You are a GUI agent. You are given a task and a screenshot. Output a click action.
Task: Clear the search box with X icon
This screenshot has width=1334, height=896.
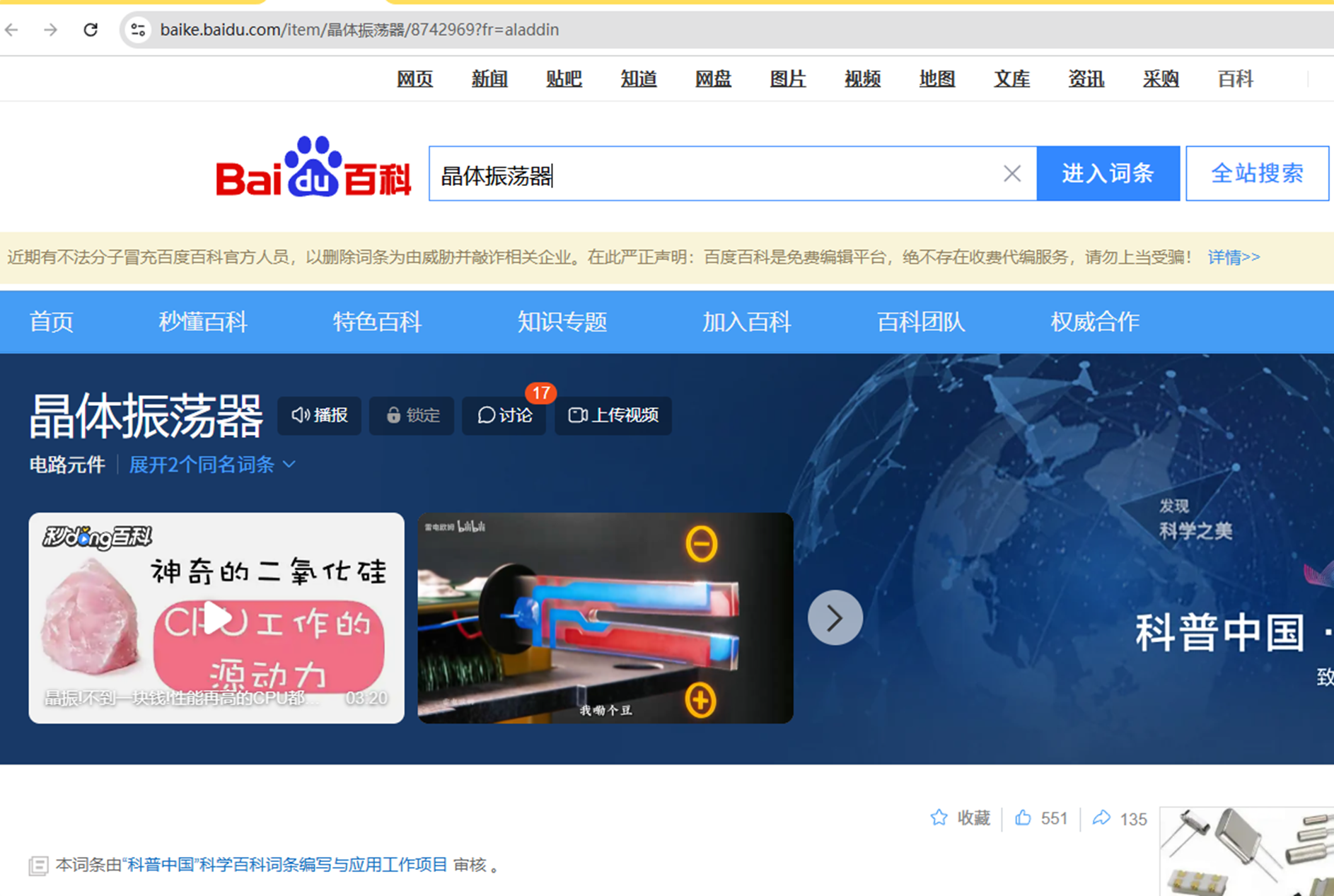(x=1012, y=173)
